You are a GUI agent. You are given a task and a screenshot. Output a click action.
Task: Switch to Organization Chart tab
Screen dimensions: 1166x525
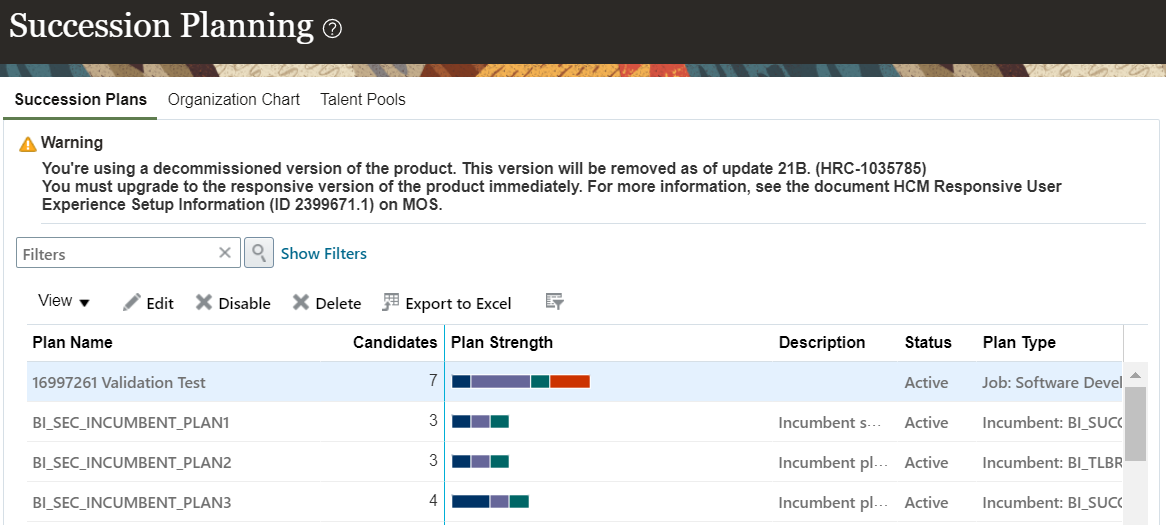tap(233, 100)
